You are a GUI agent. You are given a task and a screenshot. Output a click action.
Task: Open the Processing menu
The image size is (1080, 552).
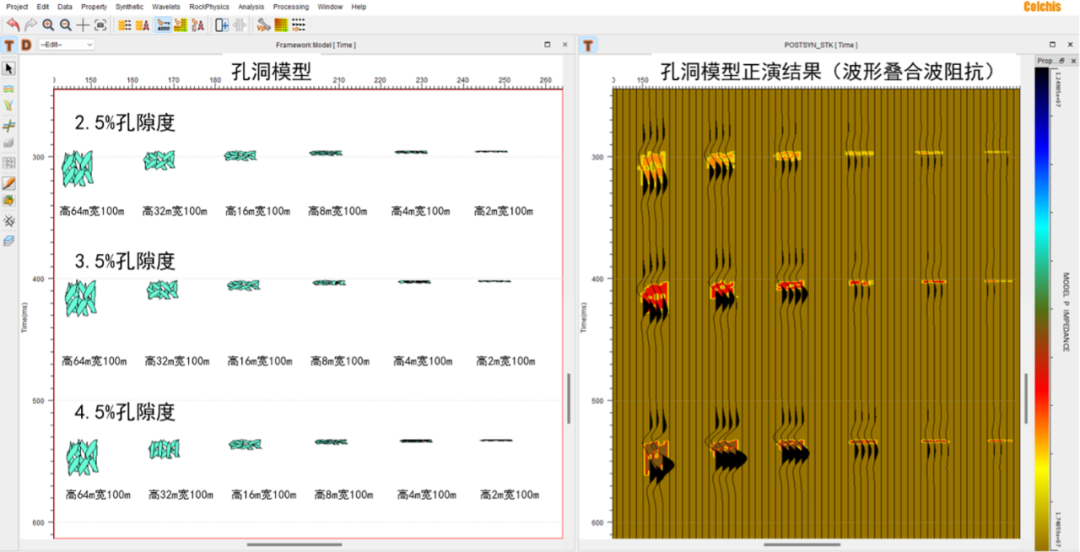291,6
